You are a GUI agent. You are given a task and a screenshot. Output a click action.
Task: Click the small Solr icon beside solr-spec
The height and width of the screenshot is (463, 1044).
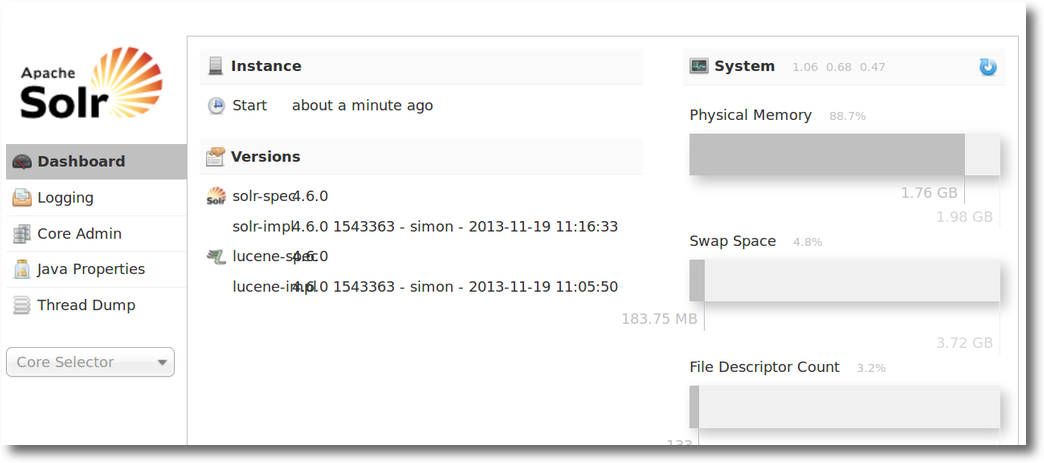pyautogui.click(x=216, y=196)
